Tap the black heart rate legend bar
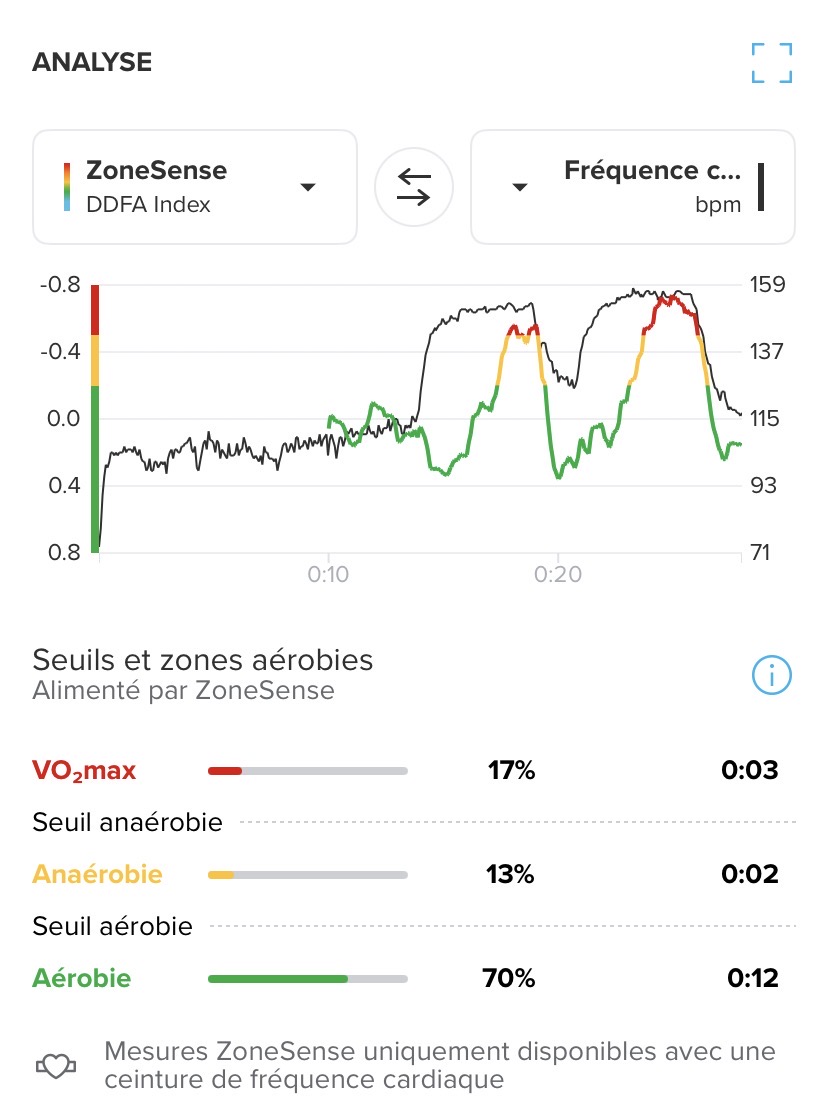828x1104 pixels. pos(761,186)
